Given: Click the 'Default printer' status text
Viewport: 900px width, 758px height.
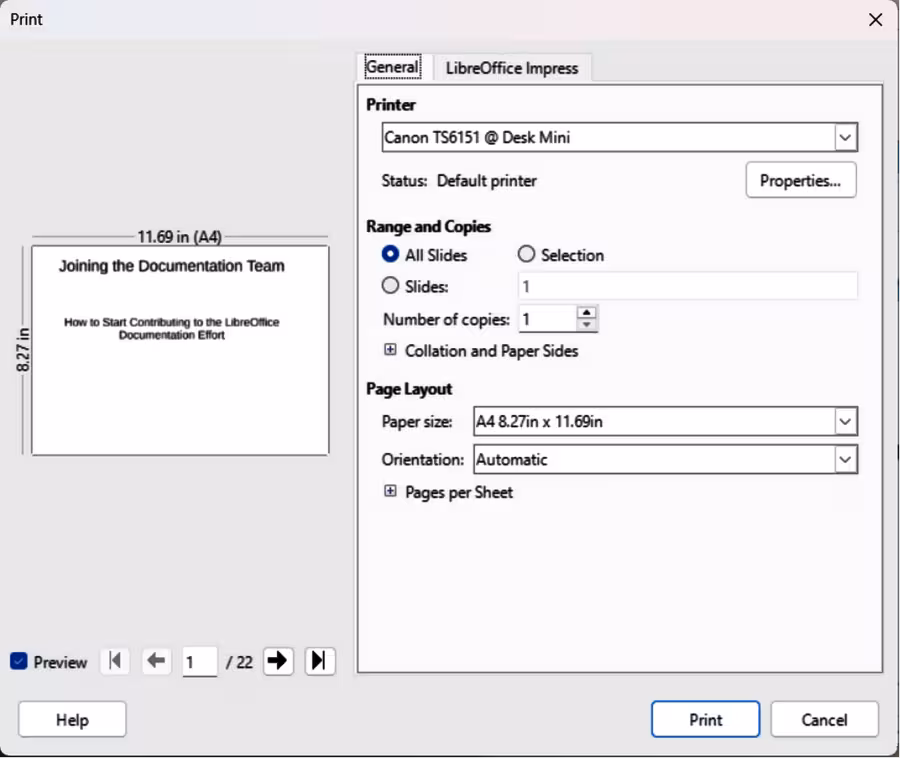Looking at the screenshot, I should click(487, 181).
